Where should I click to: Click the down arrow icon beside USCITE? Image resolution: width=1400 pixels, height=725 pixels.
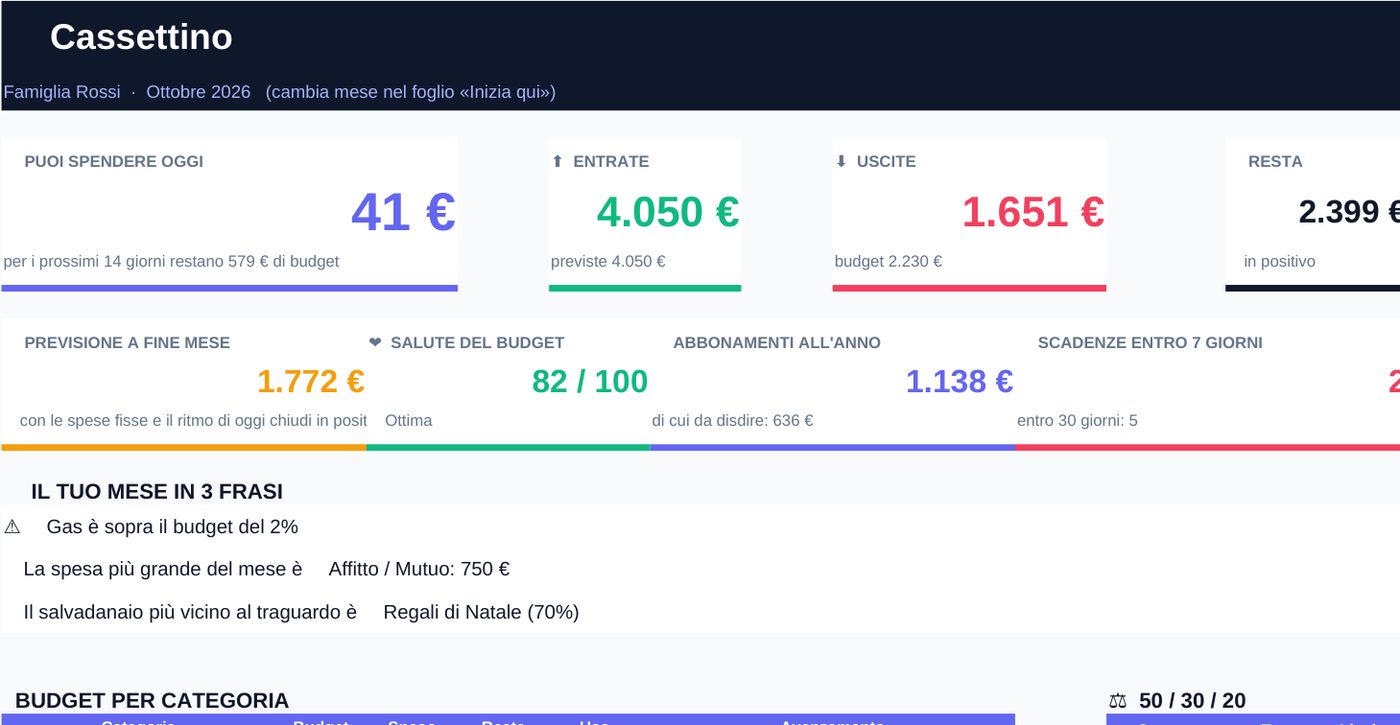coord(841,161)
